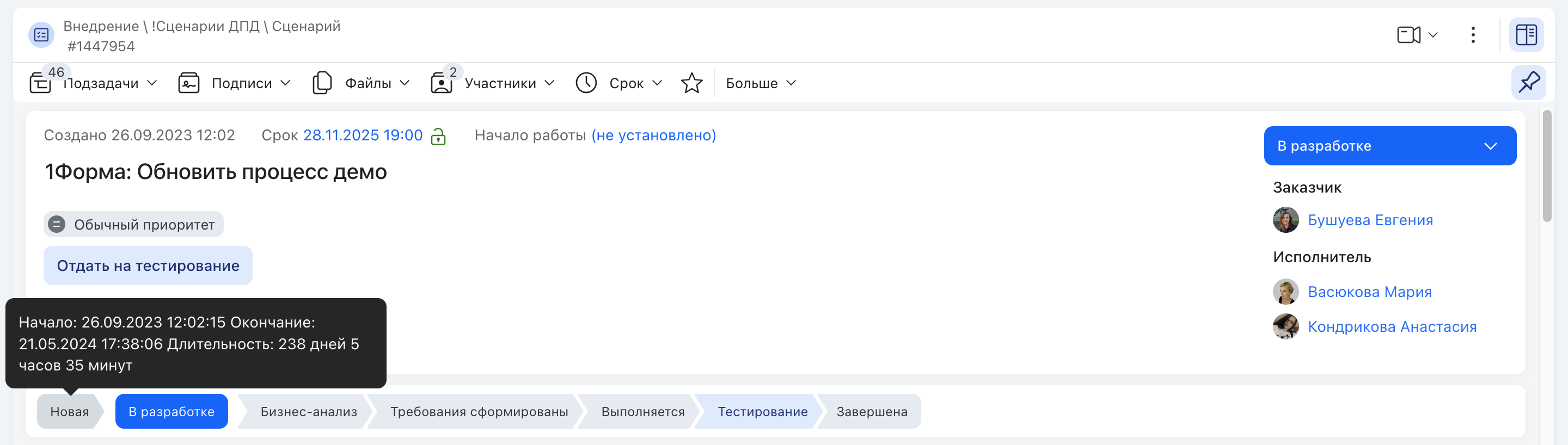Click the task title 1Форма: Обновить процесс демо
The width and height of the screenshot is (1568, 445).
click(216, 172)
